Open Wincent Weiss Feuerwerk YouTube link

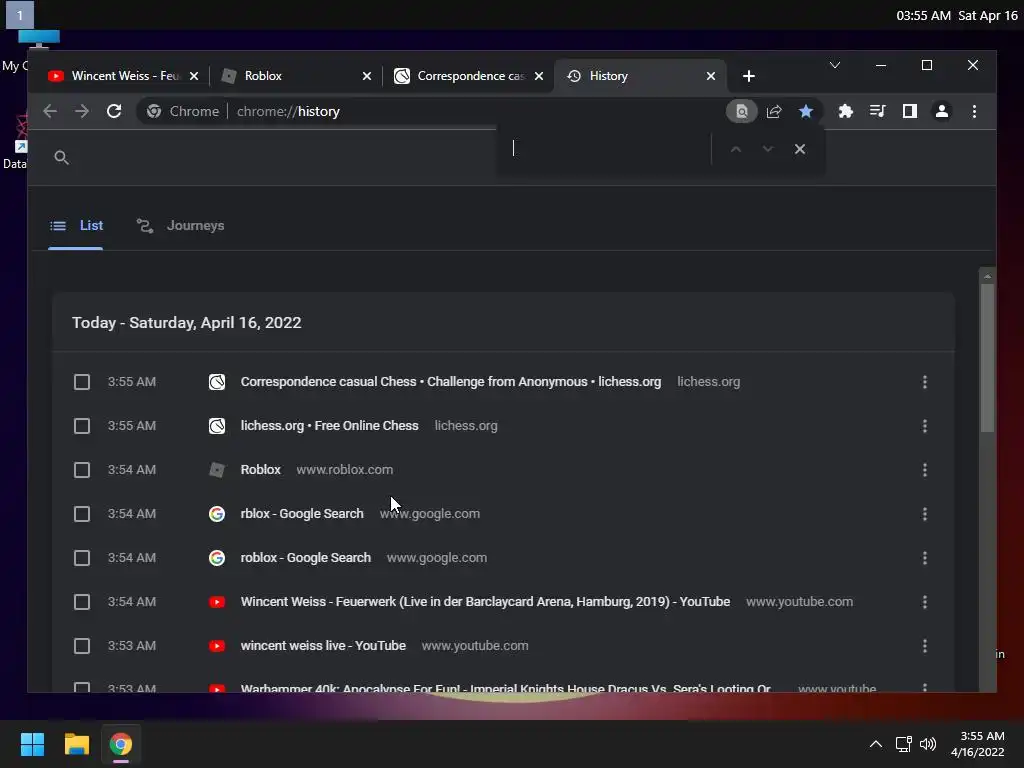pyautogui.click(x=485, y=601)
